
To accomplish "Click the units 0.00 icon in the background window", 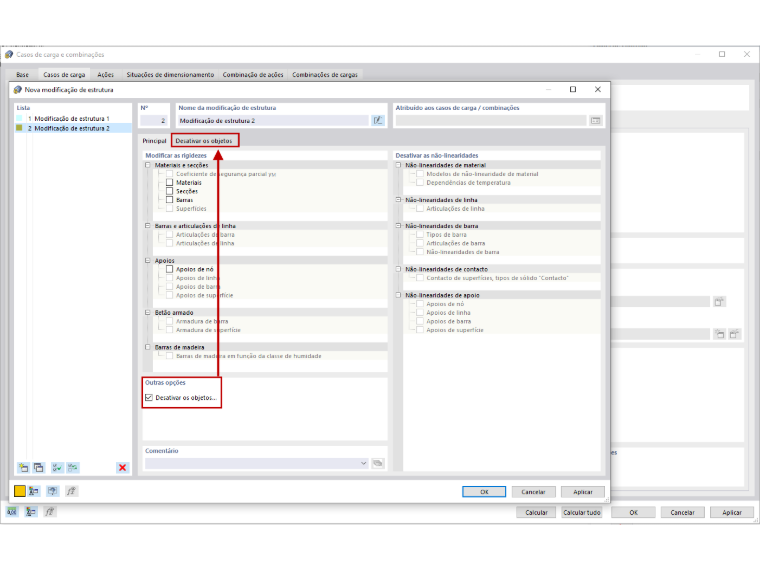I will [x=12, y=512].
